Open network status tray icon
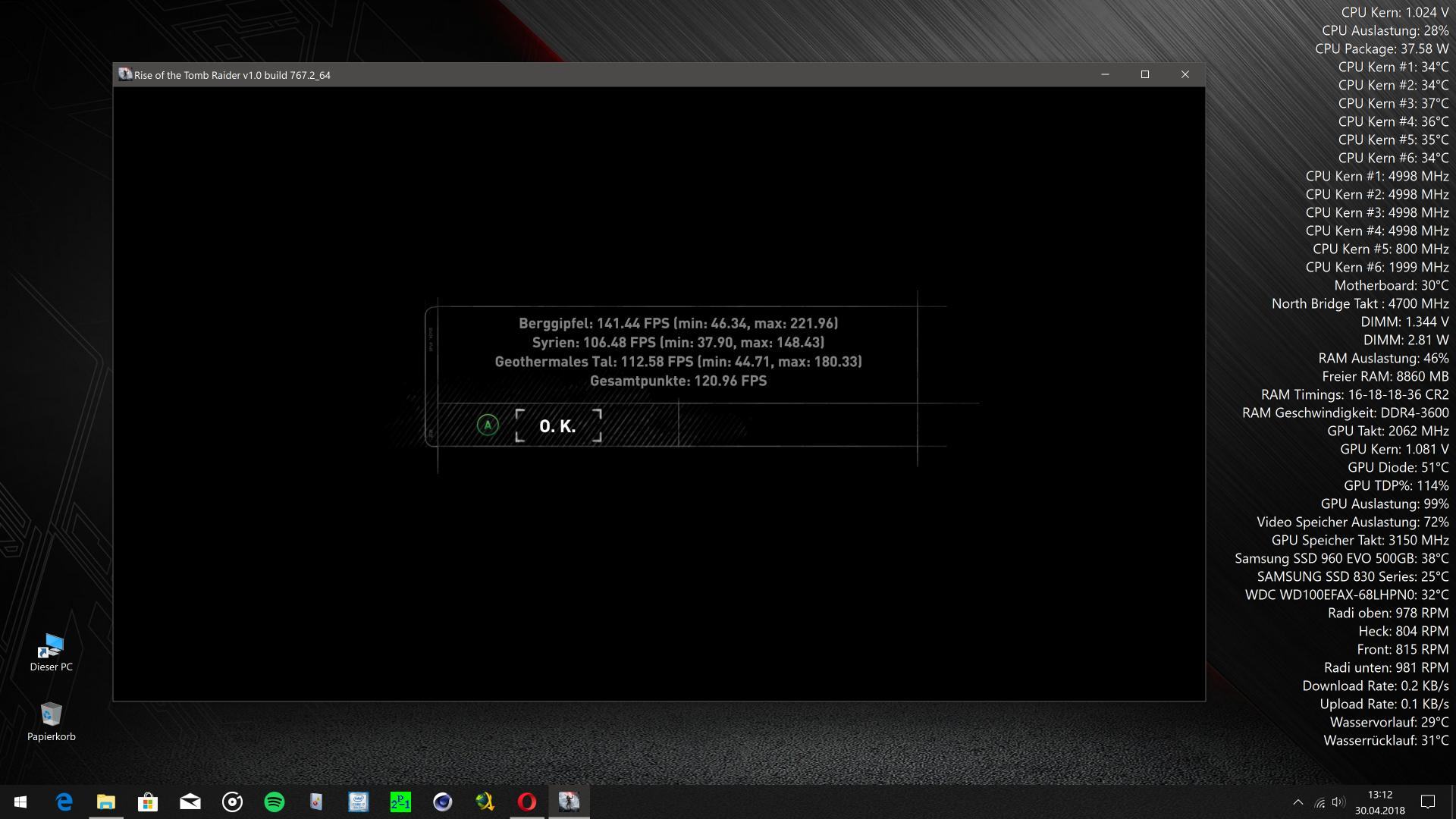This screenshot has height=819, width=1456. 1319,802
